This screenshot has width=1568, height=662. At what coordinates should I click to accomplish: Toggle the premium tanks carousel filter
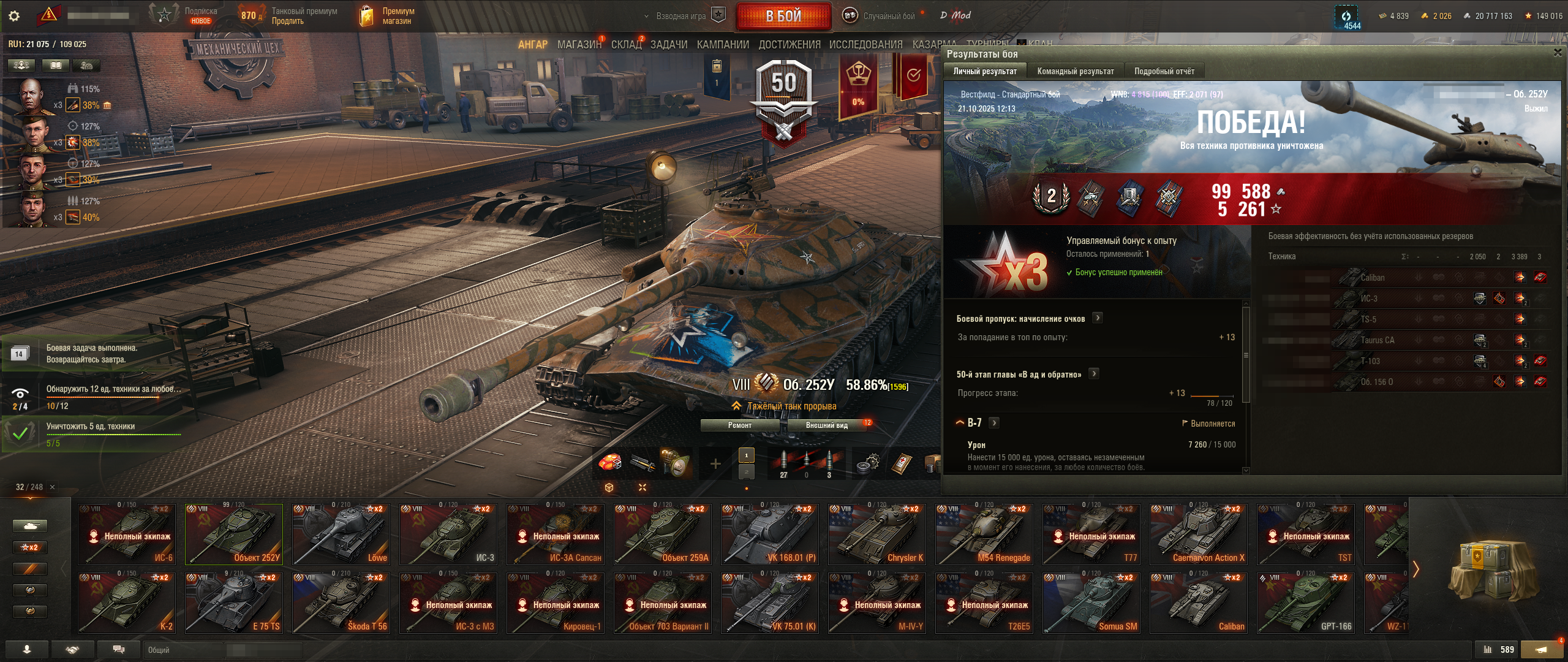[30, 569]
